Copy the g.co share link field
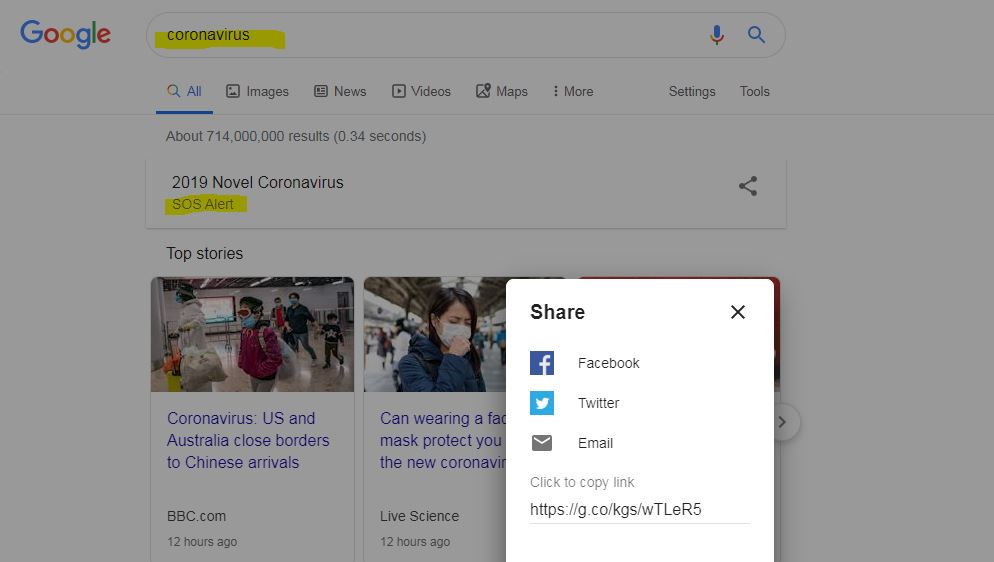Viewport: 994px width, 562px height. point(640,509)
